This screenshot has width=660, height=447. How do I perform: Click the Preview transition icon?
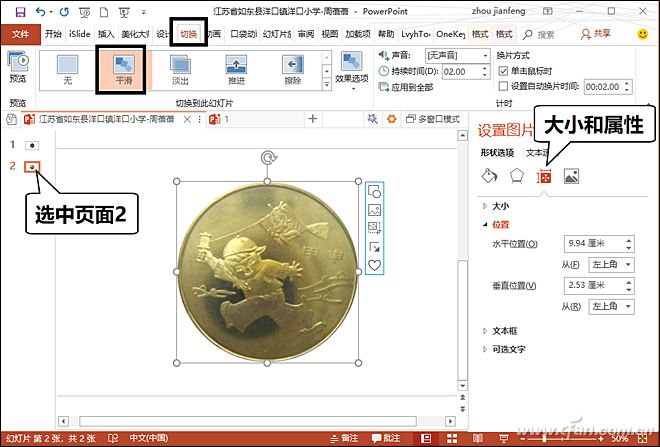pyautogui.click(x=18, y=67)
